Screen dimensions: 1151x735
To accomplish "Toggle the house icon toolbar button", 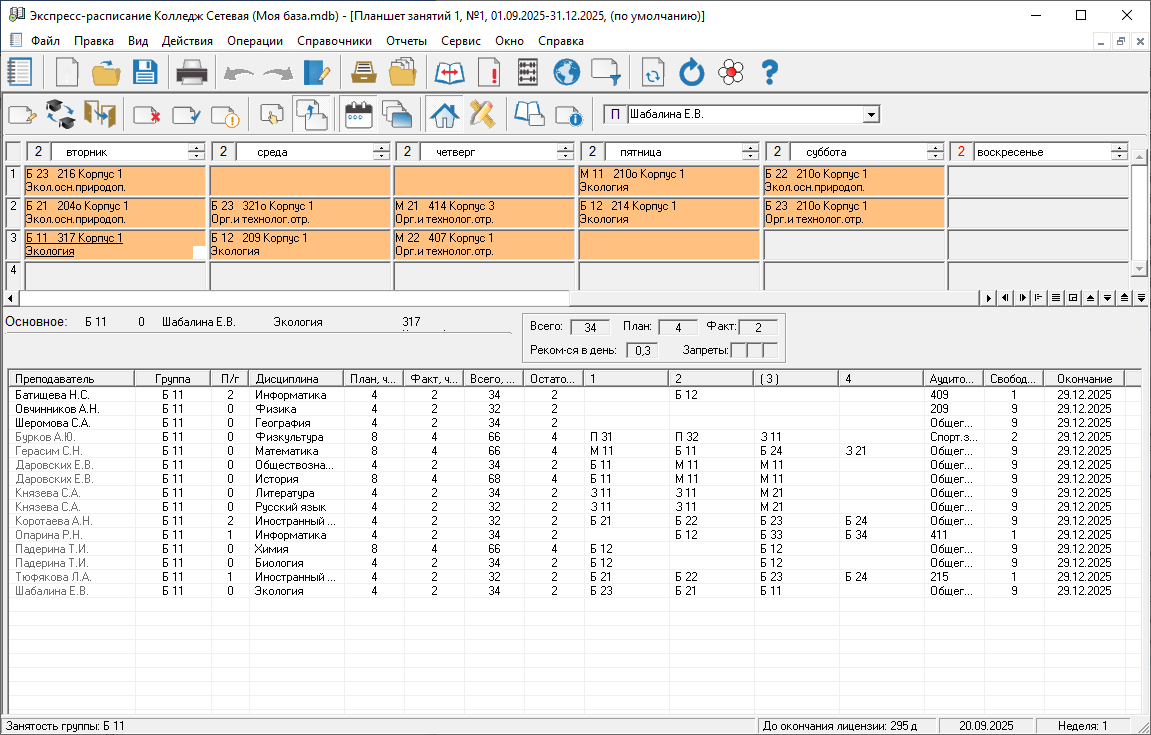I will pyautogui.click(x=444, y=114).
